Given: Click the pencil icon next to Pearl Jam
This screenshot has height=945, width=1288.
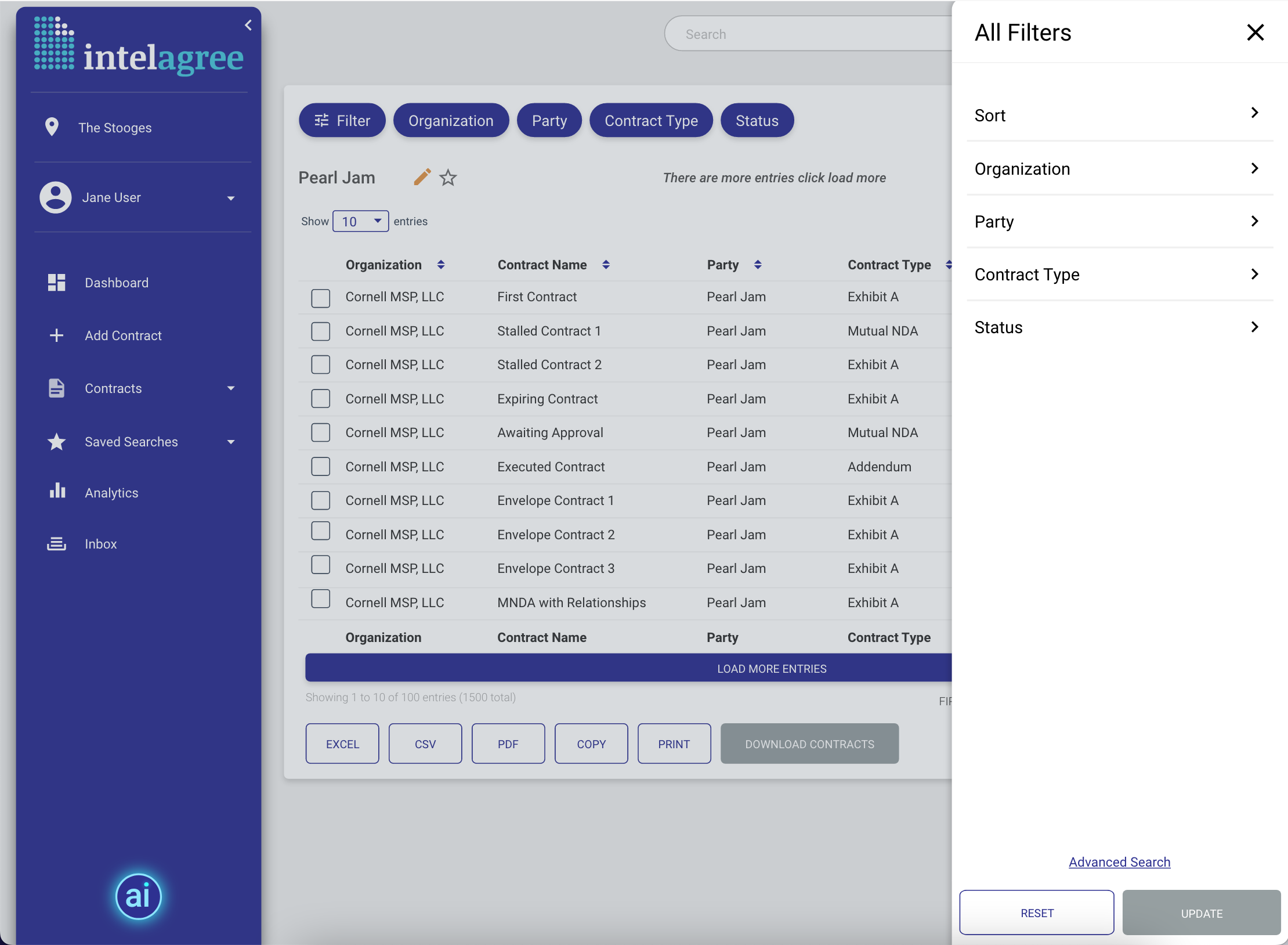Looking at the screenshot, I should coord(422,177).
